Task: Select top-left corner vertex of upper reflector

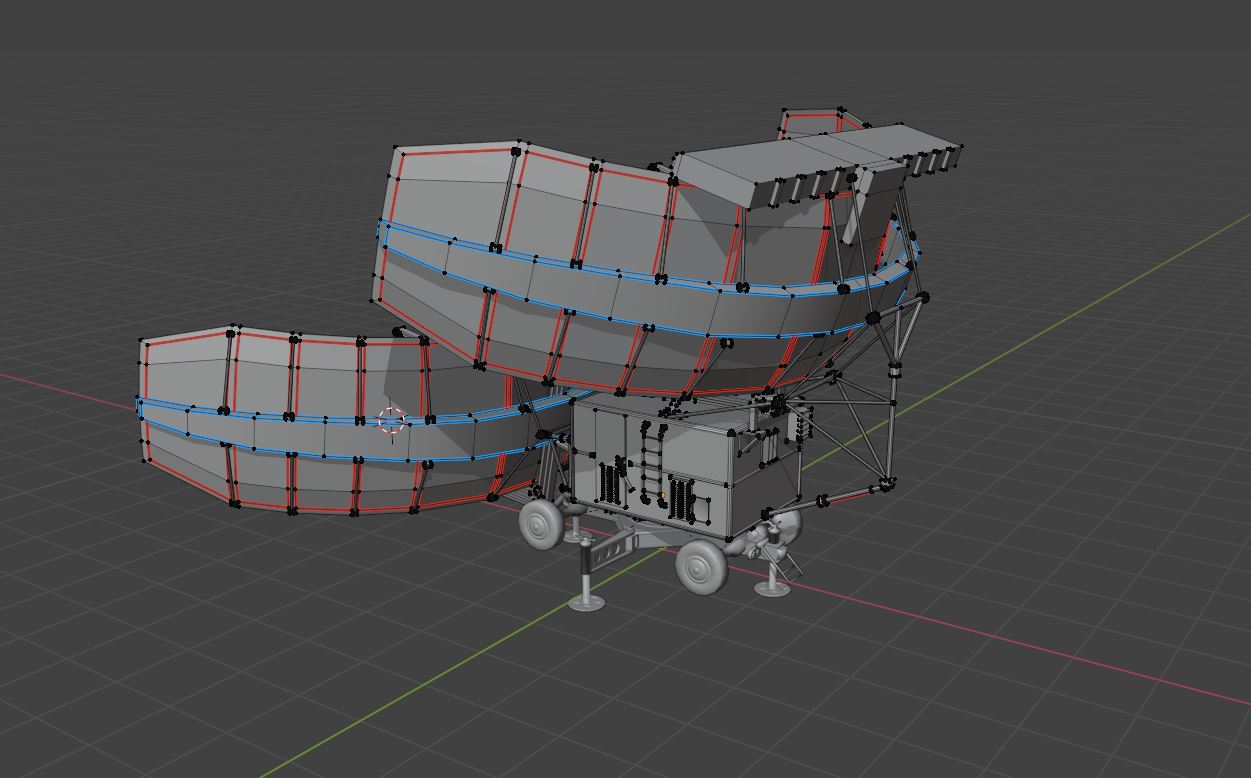Action: tap(397, 150)
